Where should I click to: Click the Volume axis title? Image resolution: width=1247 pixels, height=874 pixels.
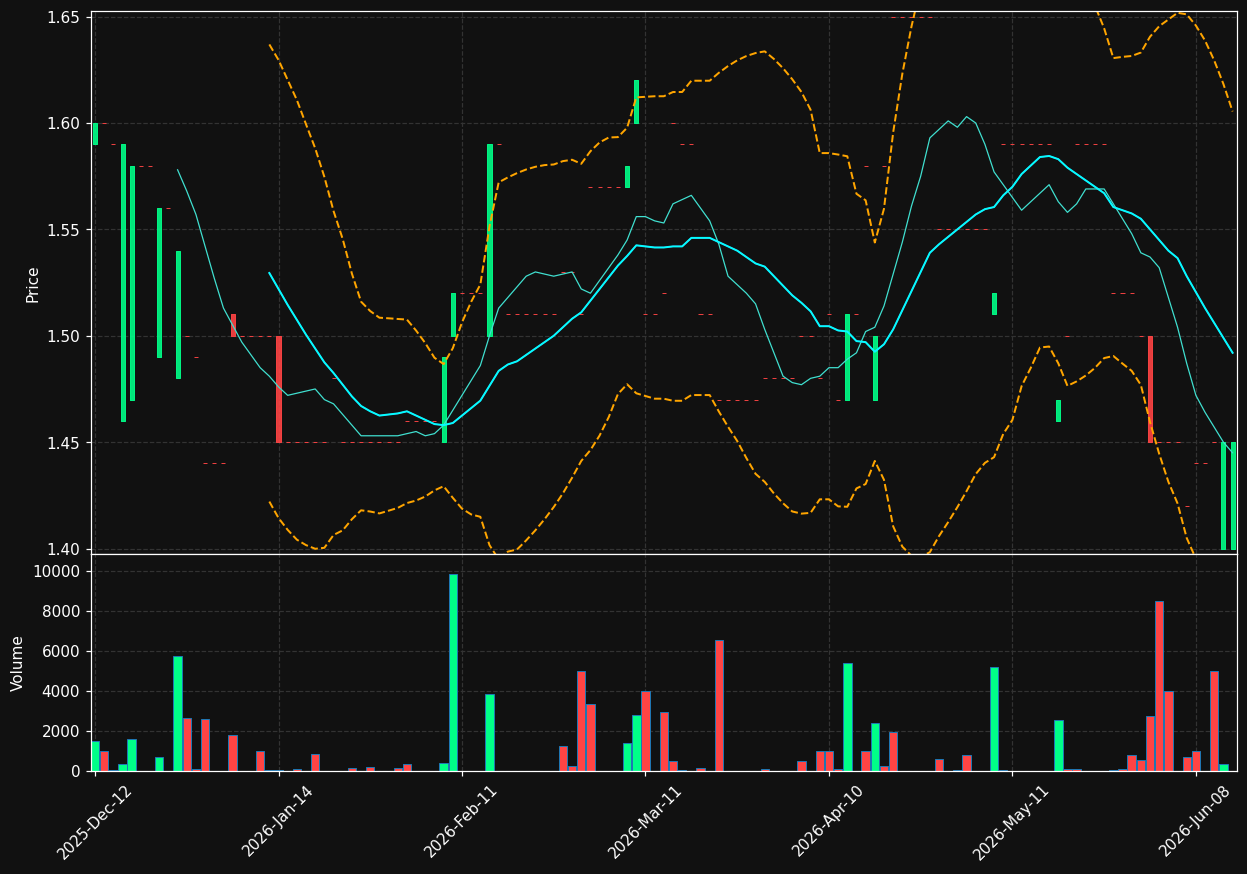[x=18, y=663]
